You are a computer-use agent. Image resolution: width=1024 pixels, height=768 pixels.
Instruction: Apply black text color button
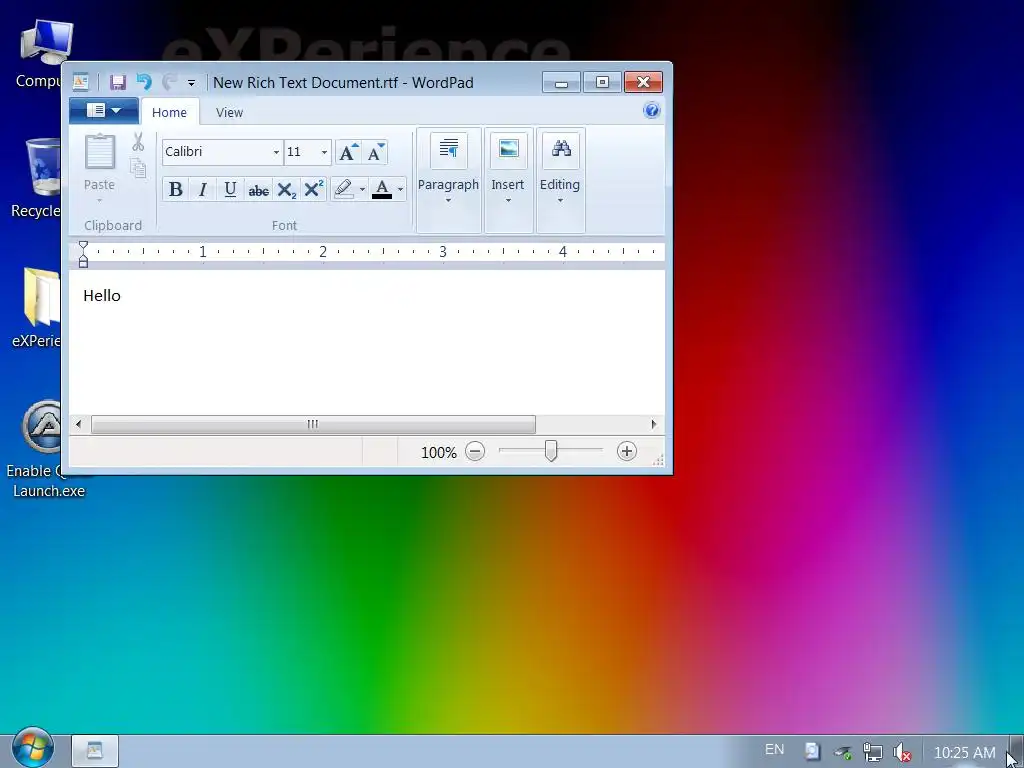[382, 189]
